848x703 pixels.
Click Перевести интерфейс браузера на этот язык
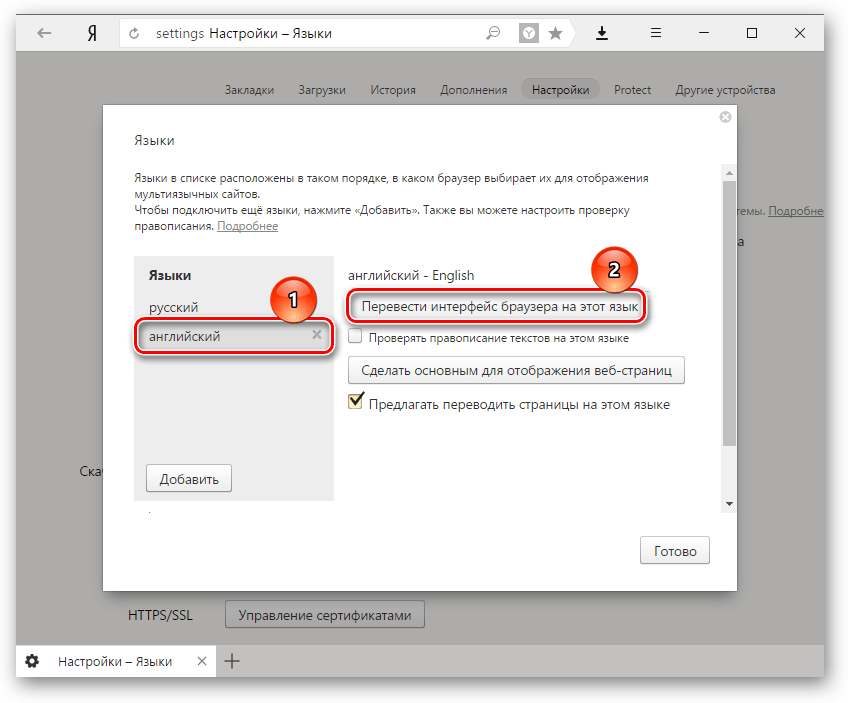click(496, 307)
